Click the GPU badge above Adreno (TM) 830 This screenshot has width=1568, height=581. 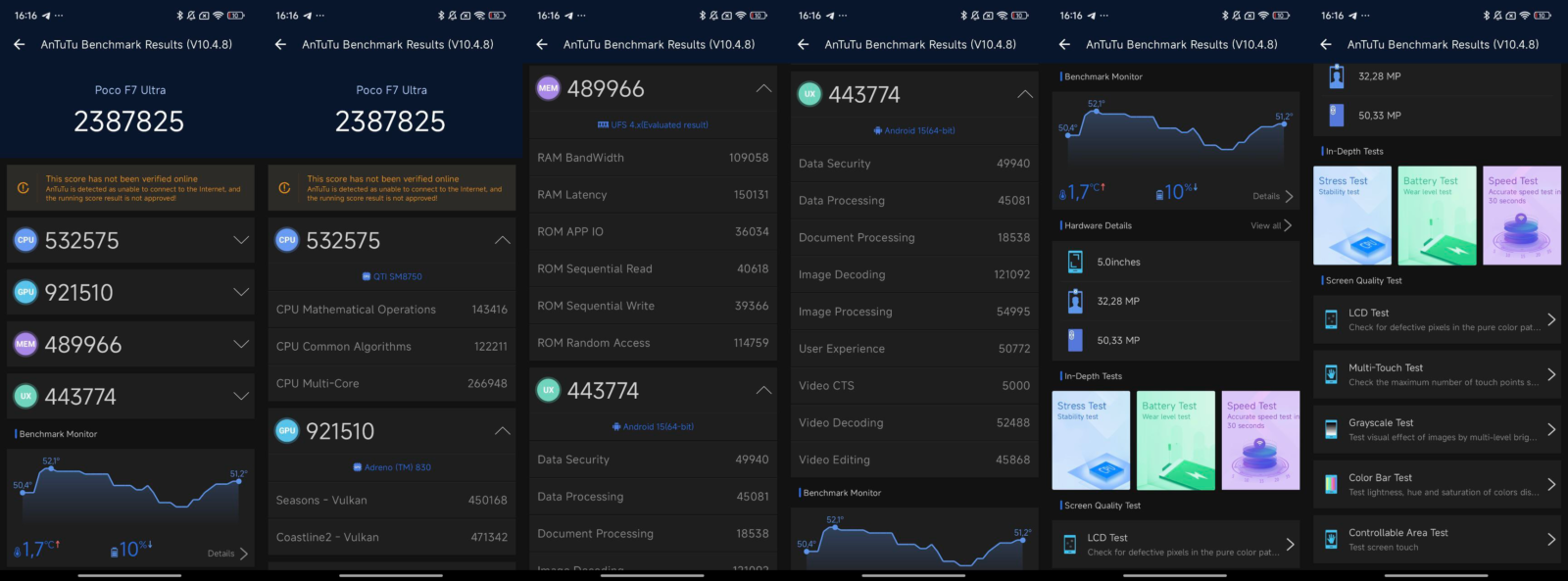[x=286, y=431]
